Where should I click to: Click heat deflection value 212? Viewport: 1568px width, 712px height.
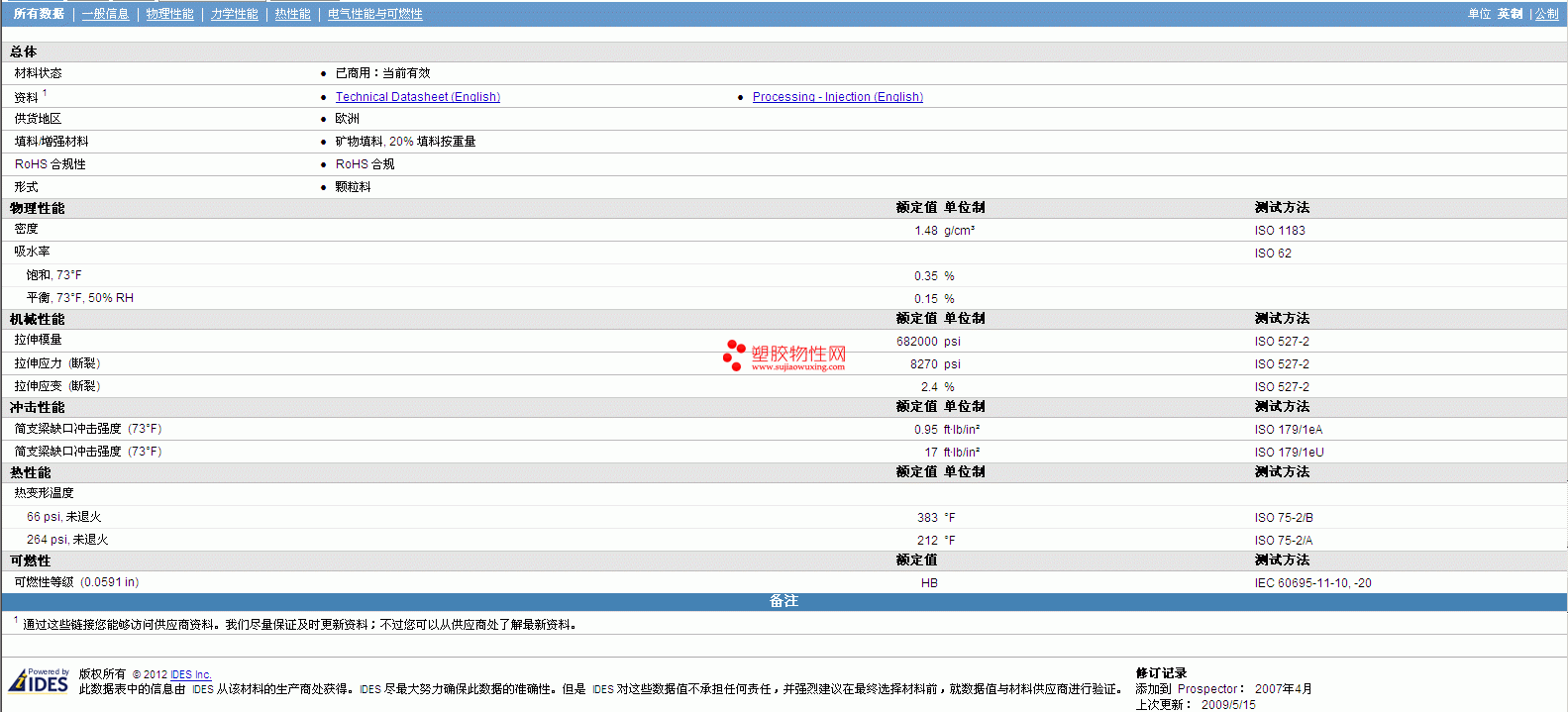(927, 541)
